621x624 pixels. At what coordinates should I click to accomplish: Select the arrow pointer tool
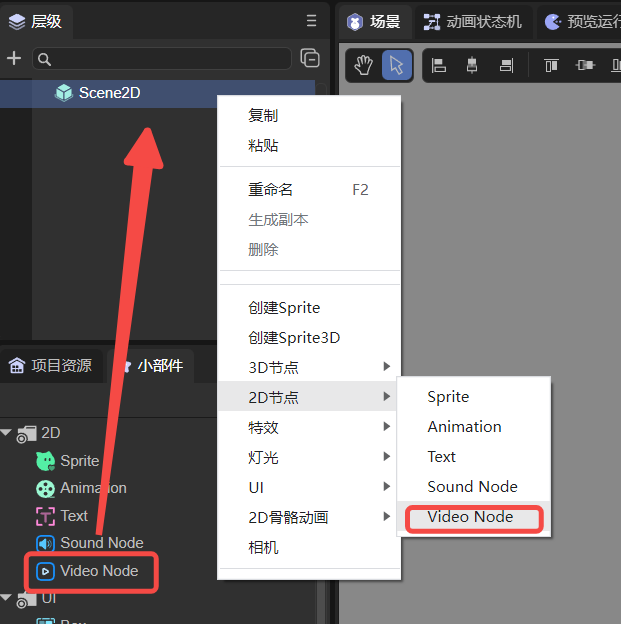(x=396, y=65)
